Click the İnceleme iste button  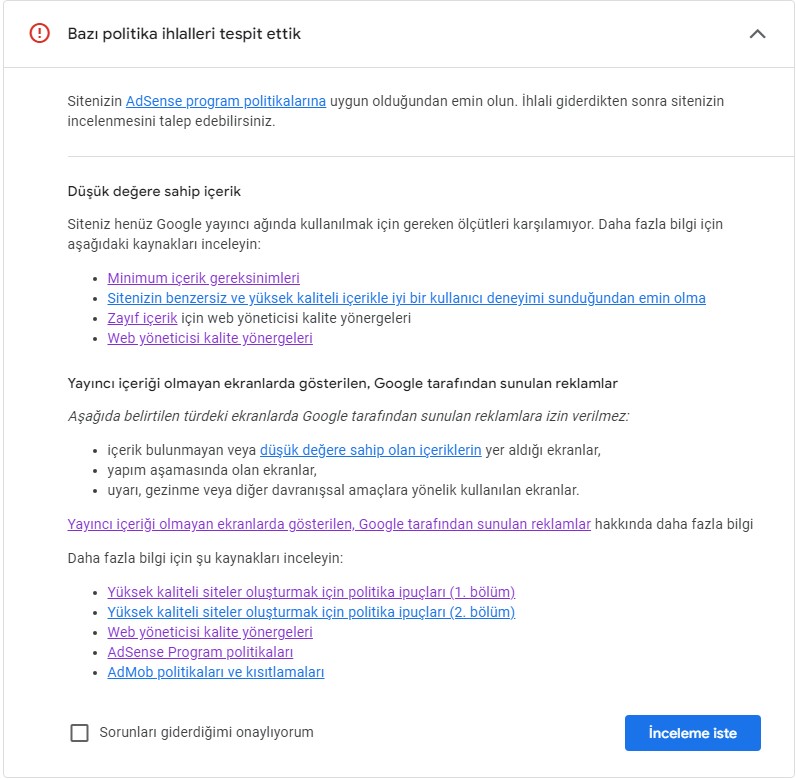click(x=692, y=733)
